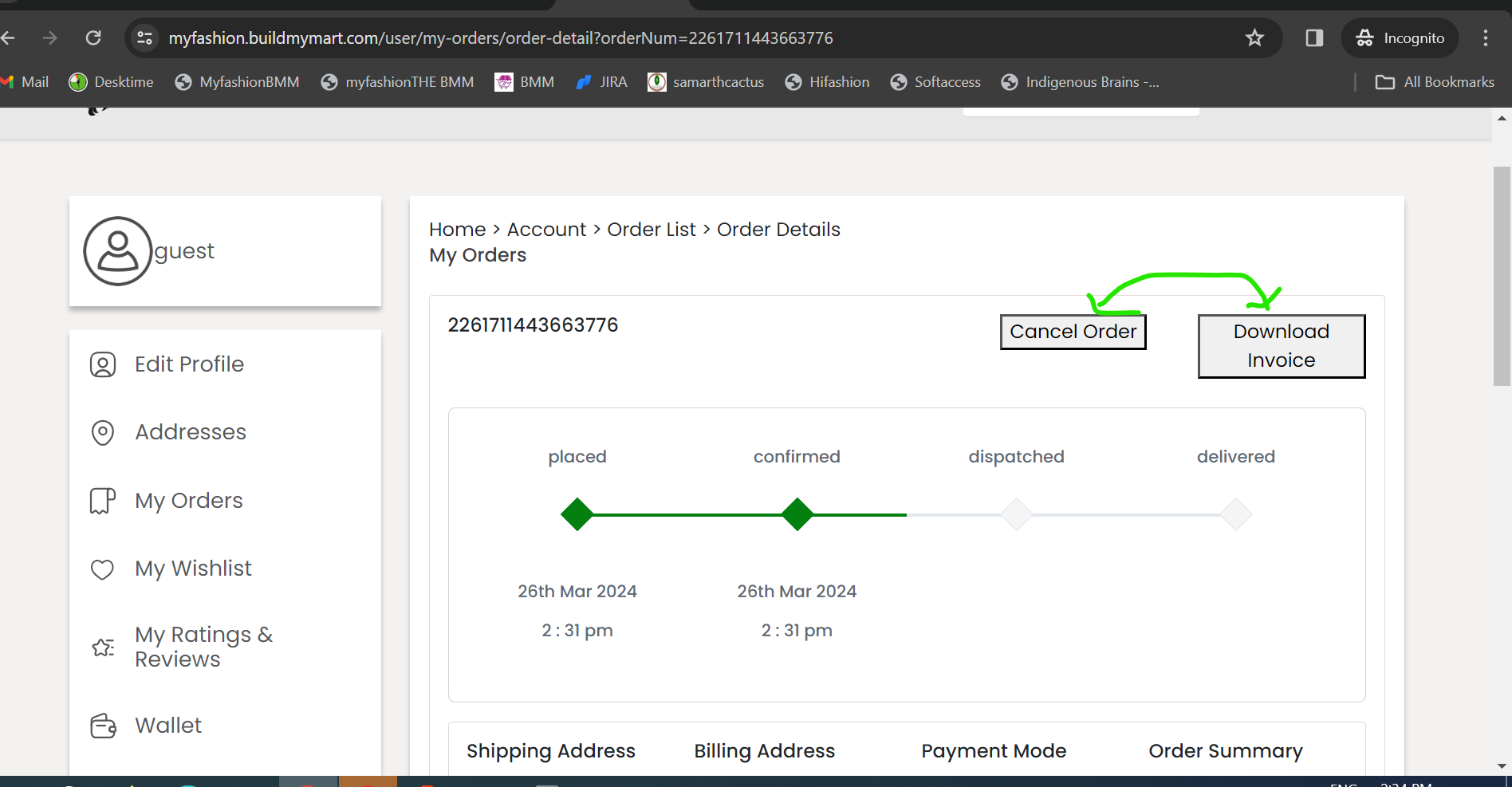The width and height of the screenshot is (1512, 787).
Task: Open Edit Profile in sidebar
Action: [189, 364]
